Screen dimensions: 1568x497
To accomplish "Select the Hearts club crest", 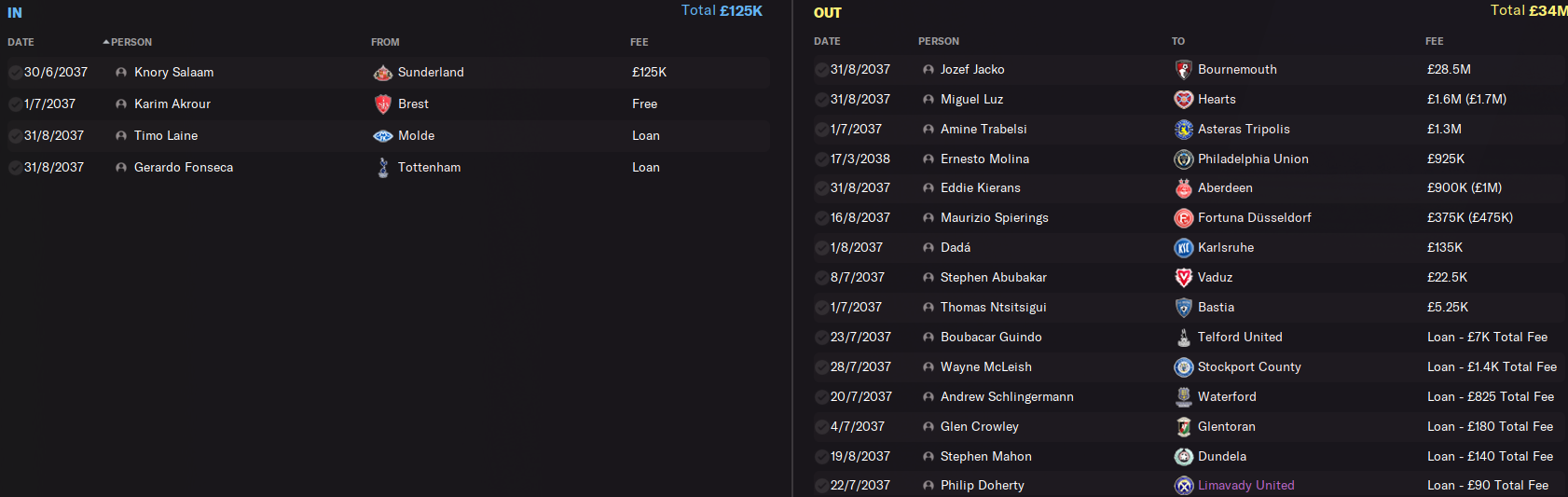I will tap(1183, 100).
